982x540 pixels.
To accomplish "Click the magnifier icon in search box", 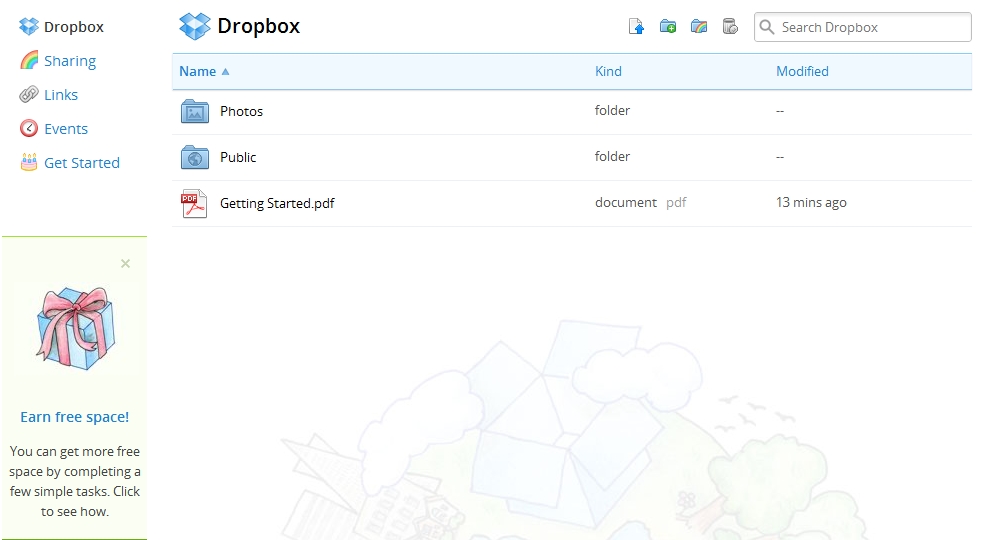I will [x=767, y=27].
